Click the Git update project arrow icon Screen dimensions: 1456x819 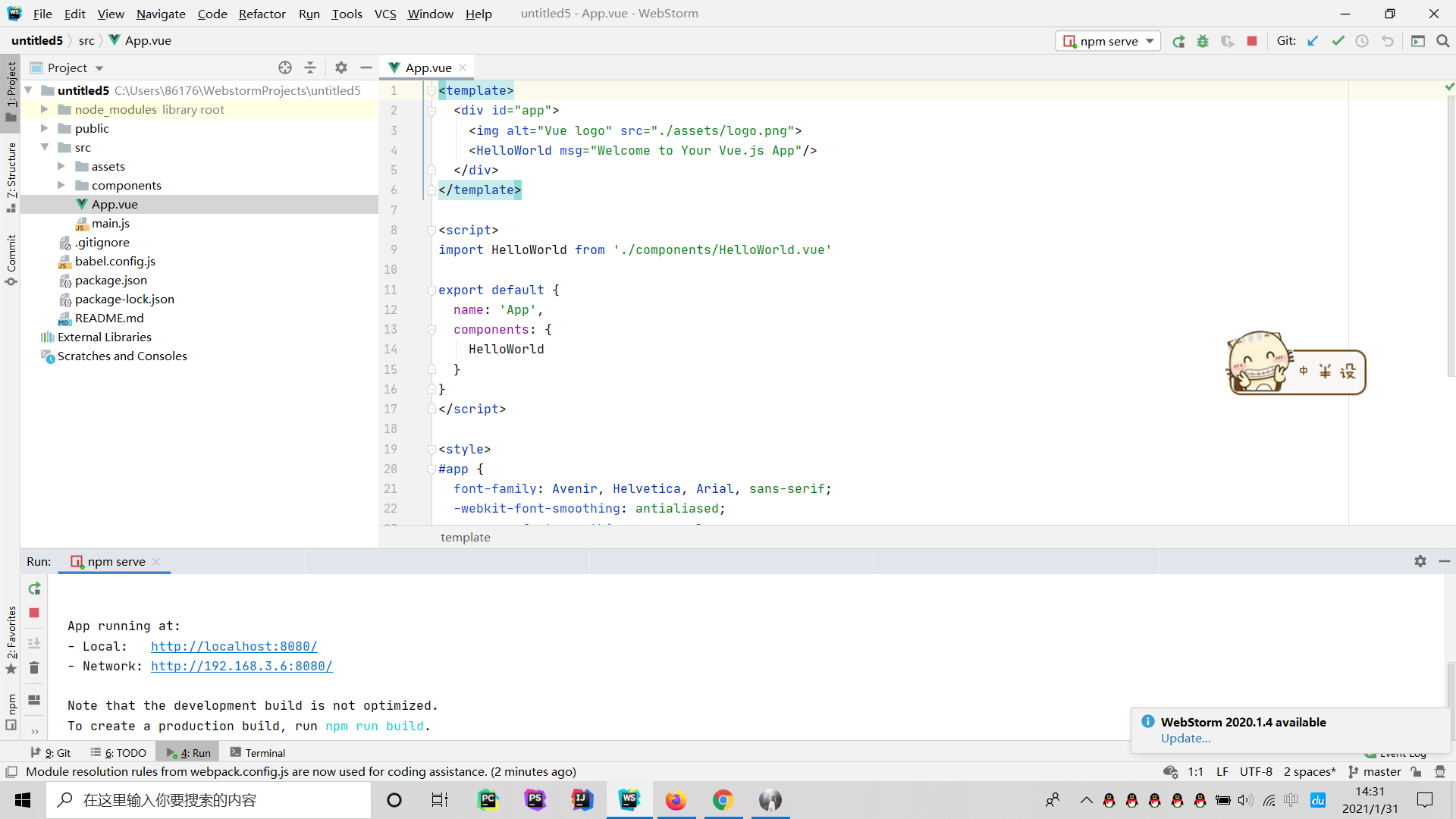pos(1313,42)
